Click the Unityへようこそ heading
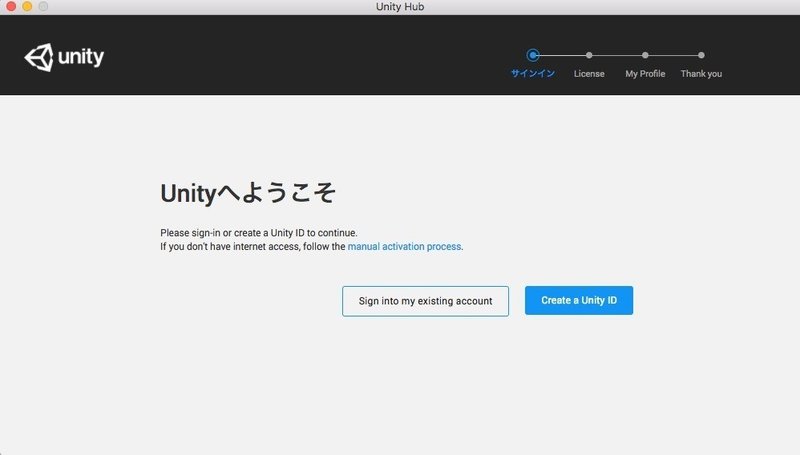The image size is (800, 455). pyautogui.click(x=248, y=193)
